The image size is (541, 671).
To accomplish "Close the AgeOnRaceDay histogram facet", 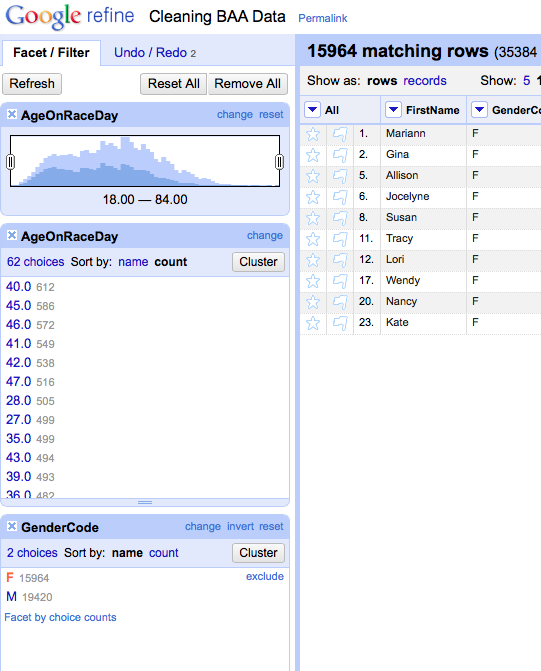I will (12, 114).
